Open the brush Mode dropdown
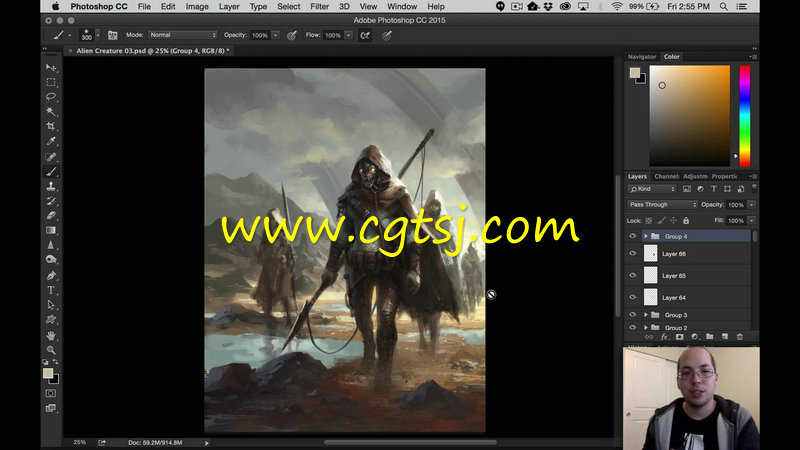 coord(183,35)
